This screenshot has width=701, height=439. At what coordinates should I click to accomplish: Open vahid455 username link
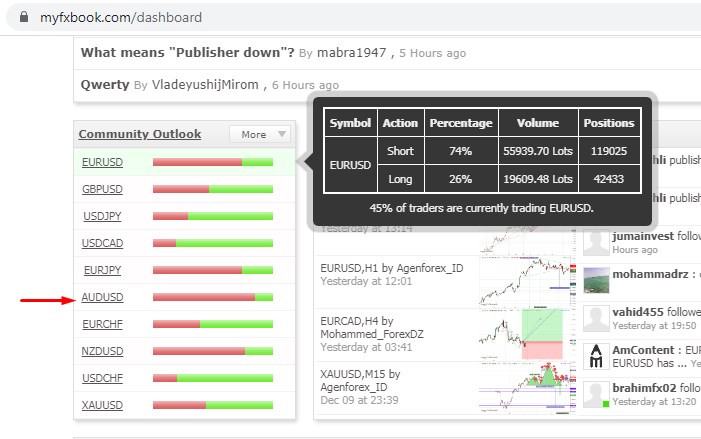click(637, 312)
